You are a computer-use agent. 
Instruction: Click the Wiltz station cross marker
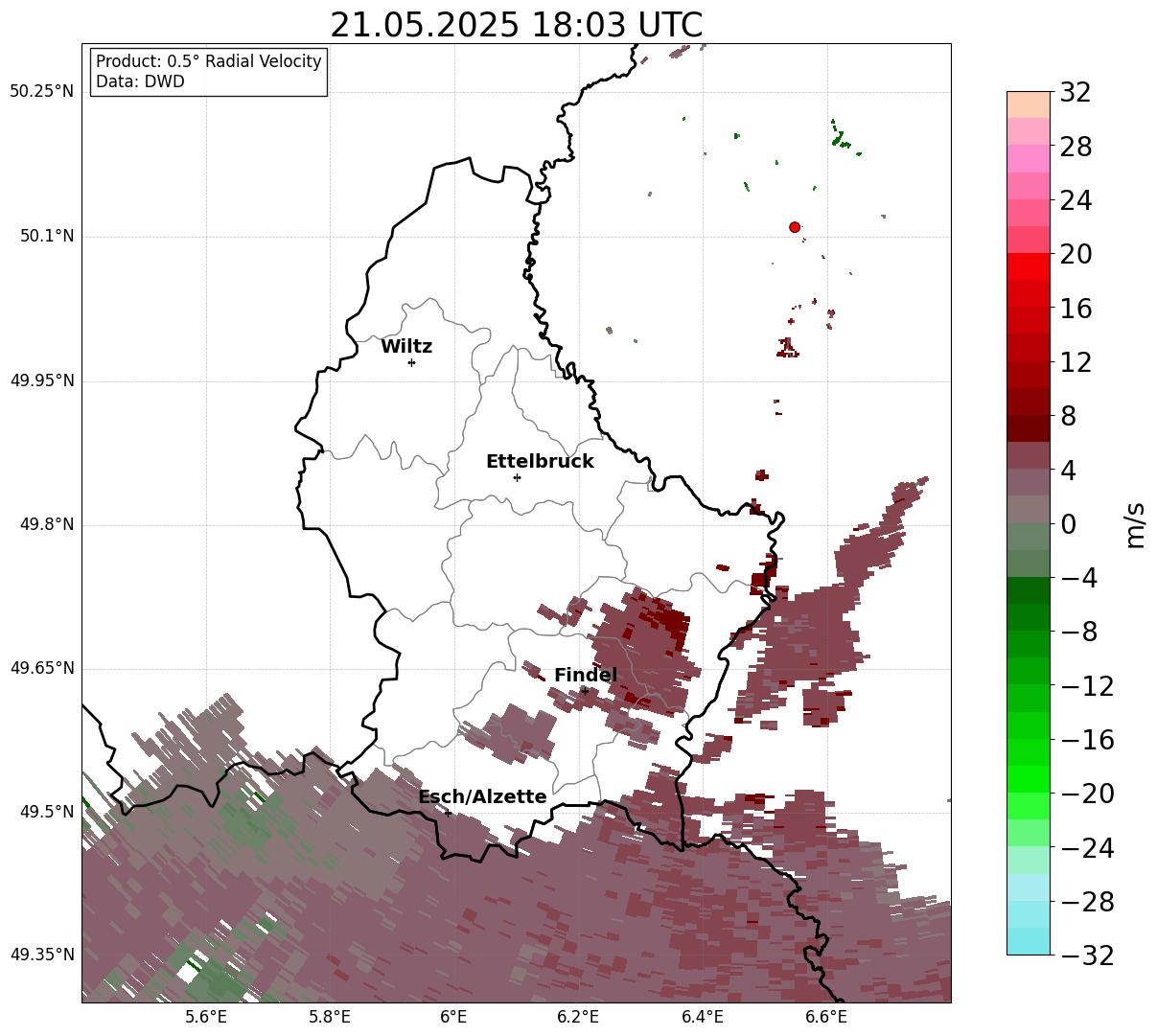pyautogui.click(x=411, y=362)
